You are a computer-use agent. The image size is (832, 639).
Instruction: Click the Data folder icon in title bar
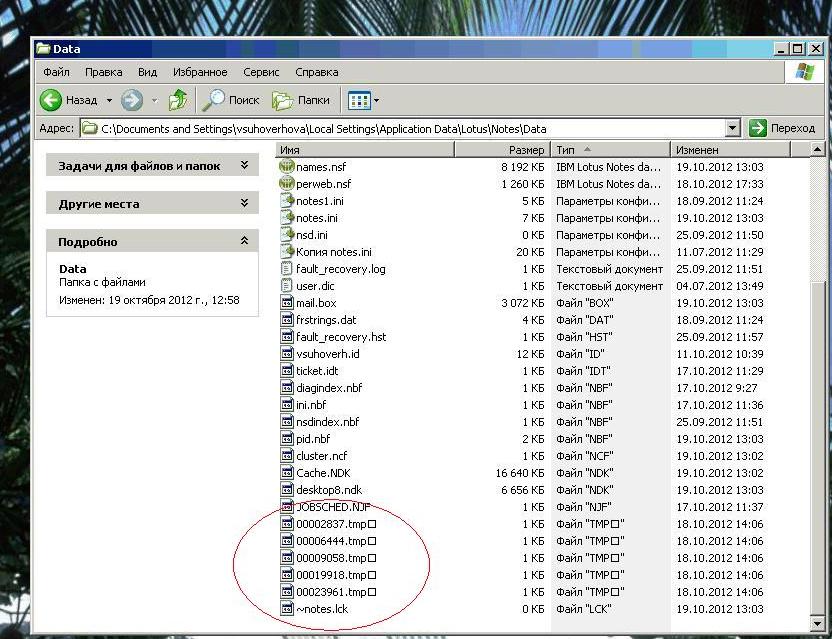click(x=42, y=49)
